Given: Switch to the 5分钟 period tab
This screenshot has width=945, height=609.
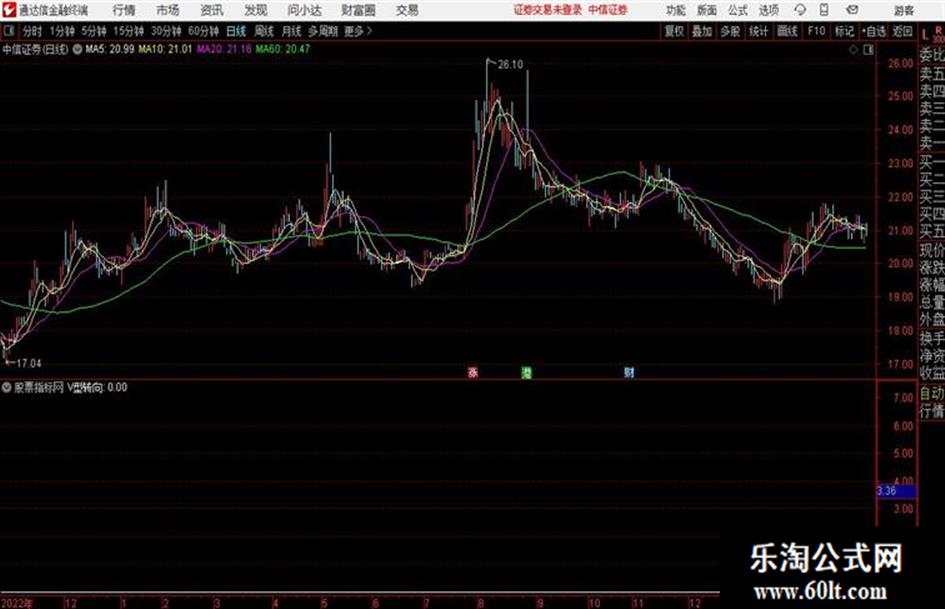Looking at the screenshot, I should click(x=93, y=31).
